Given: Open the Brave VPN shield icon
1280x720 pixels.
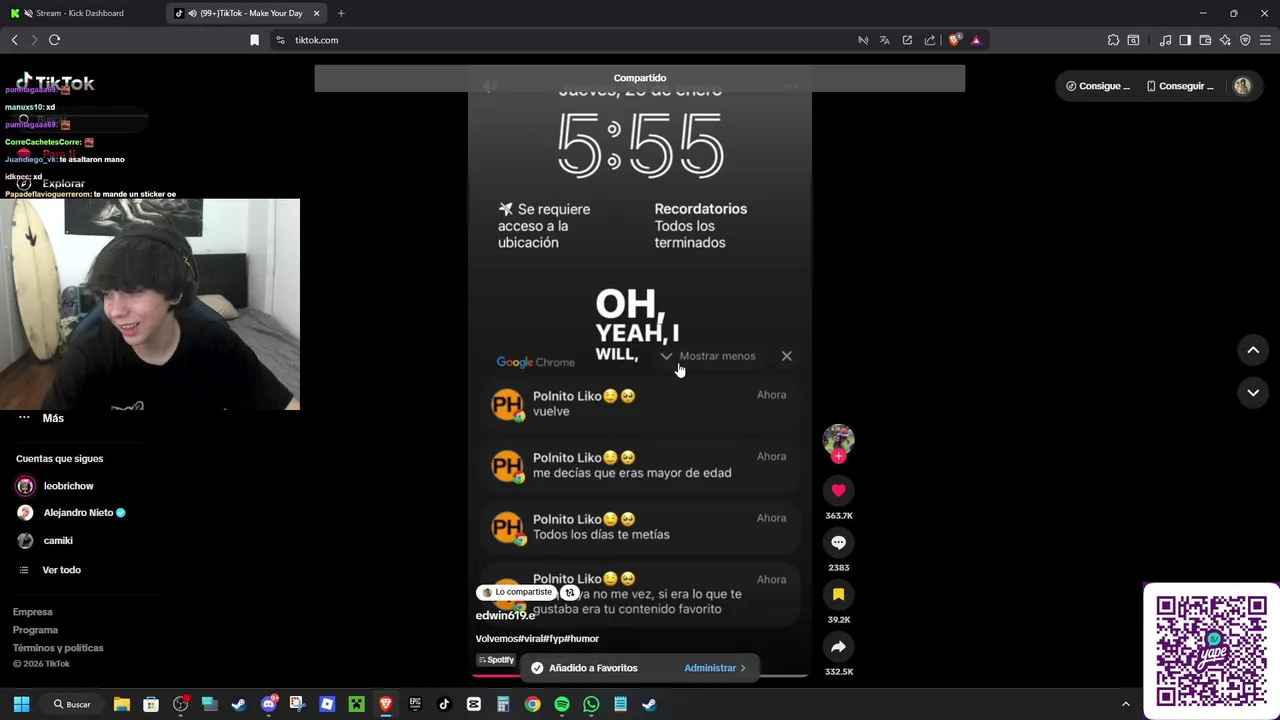Looking at the screenshot, I should (x=1245, y=40).
